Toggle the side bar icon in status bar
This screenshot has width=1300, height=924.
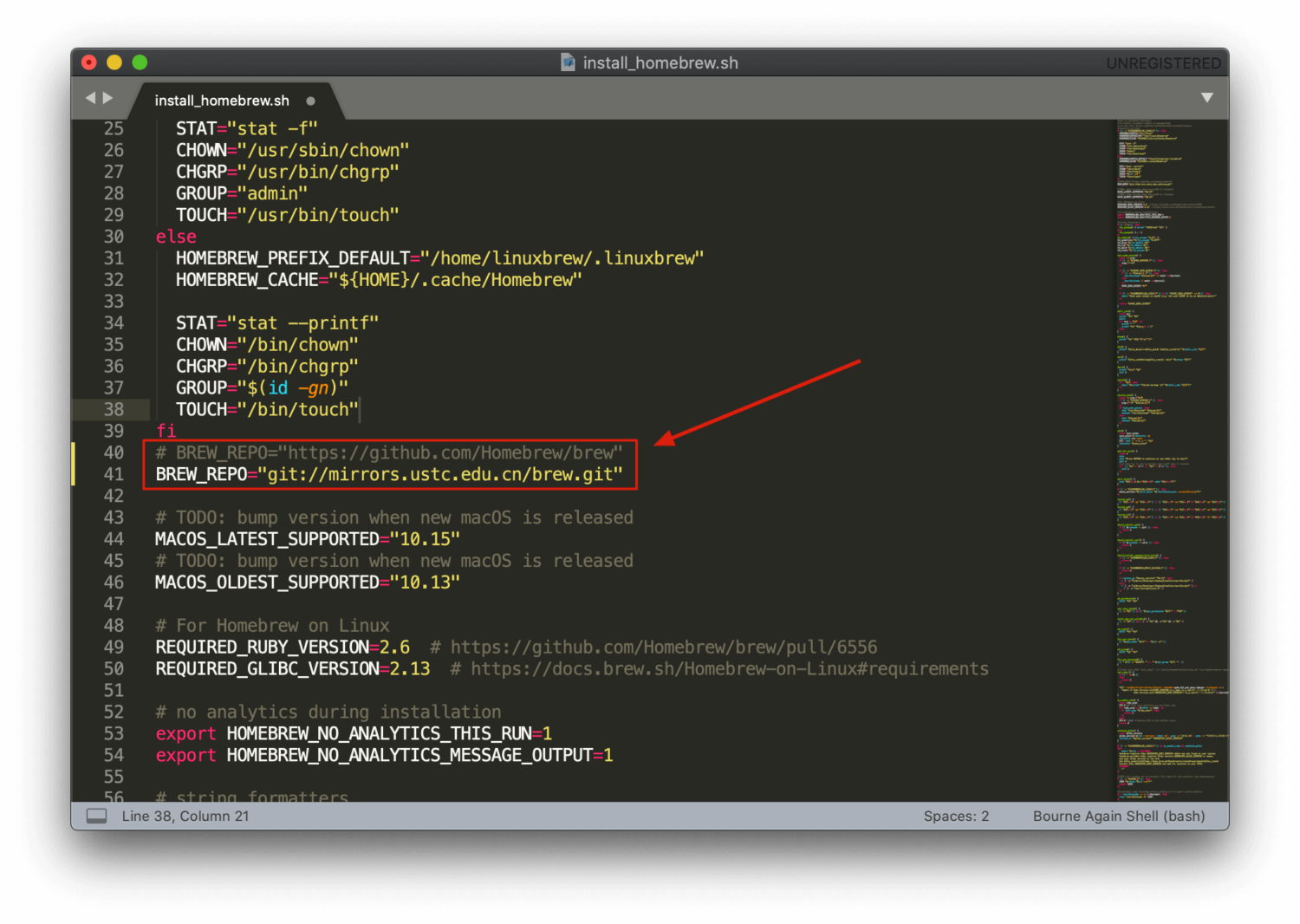tap(96, 816)
